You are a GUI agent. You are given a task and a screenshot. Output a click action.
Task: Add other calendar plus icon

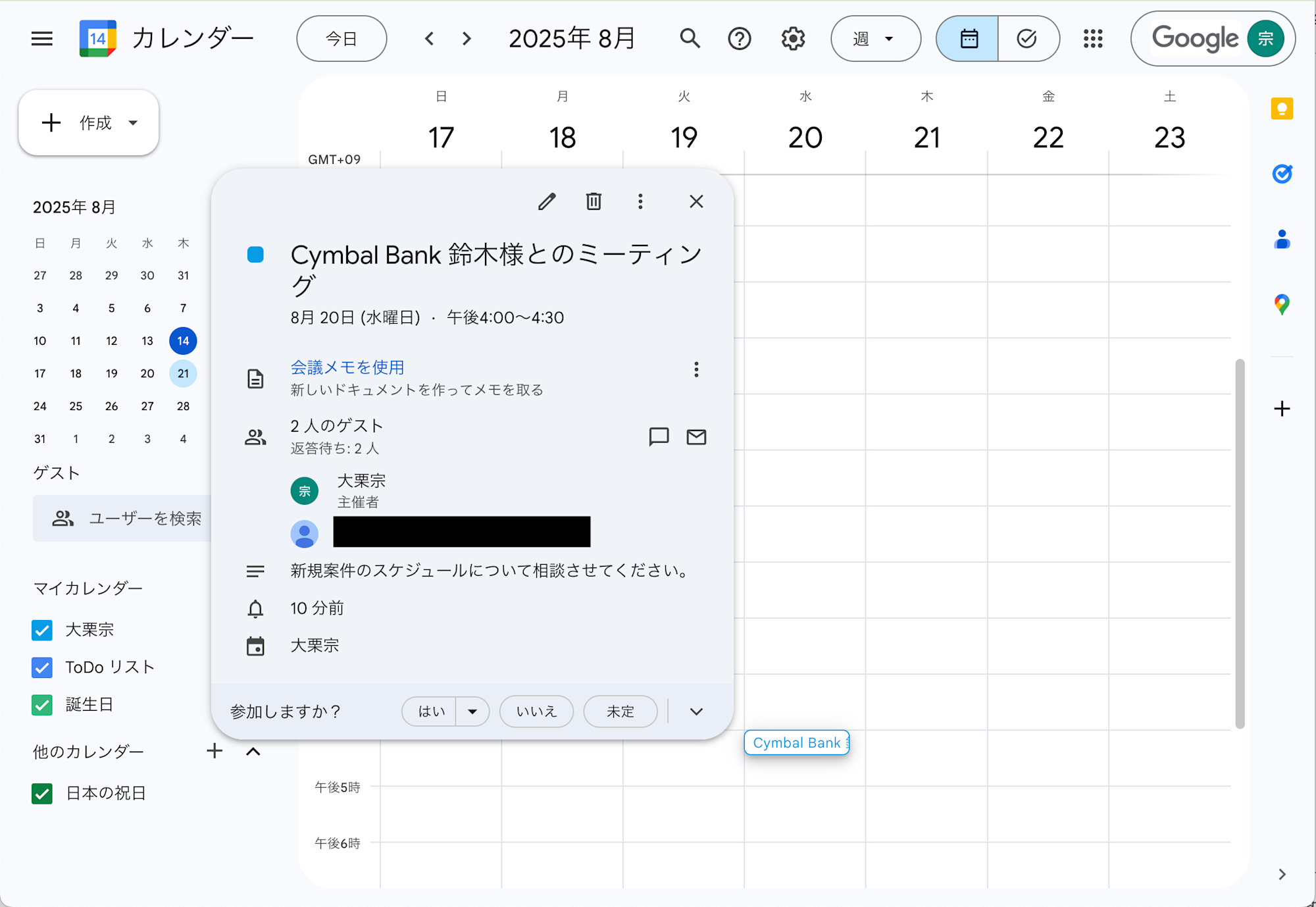pyautogui.click(x=215, y=751)
